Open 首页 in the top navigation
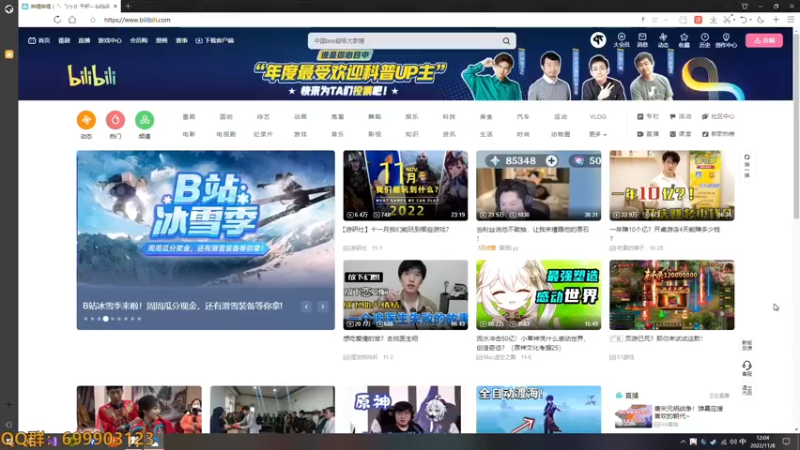This screenshot has height=450, width=800. [39, 40]
